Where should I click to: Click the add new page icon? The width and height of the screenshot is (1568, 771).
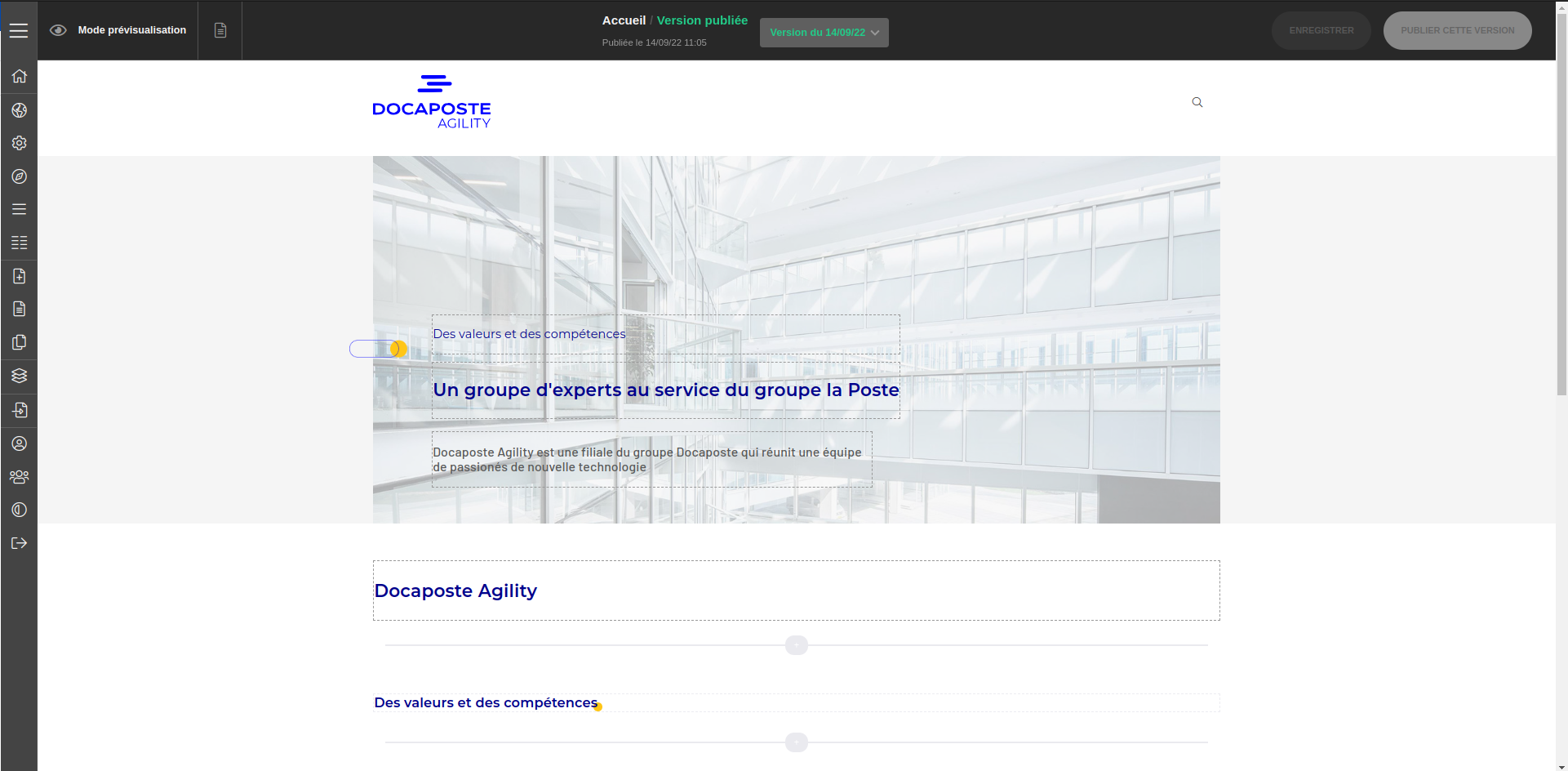click(20, 276)
